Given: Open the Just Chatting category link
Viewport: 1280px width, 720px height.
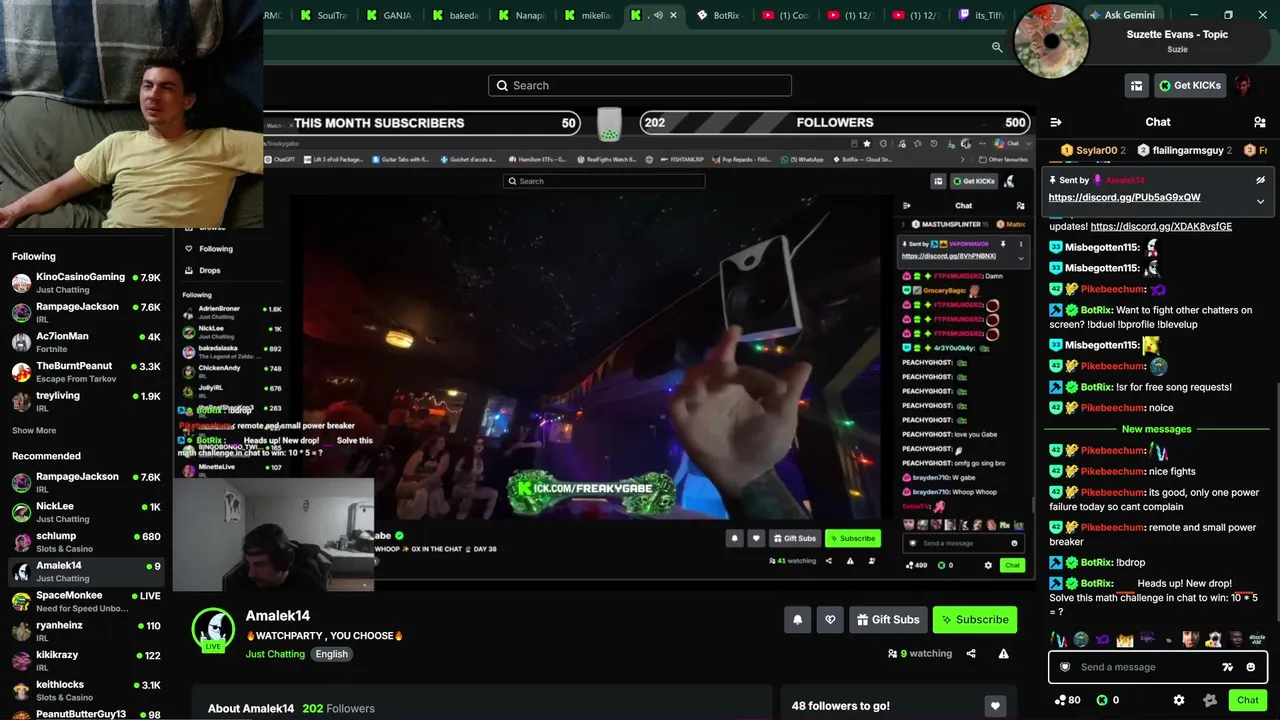Looking at the screenshot, I should (x=275, y=654).
